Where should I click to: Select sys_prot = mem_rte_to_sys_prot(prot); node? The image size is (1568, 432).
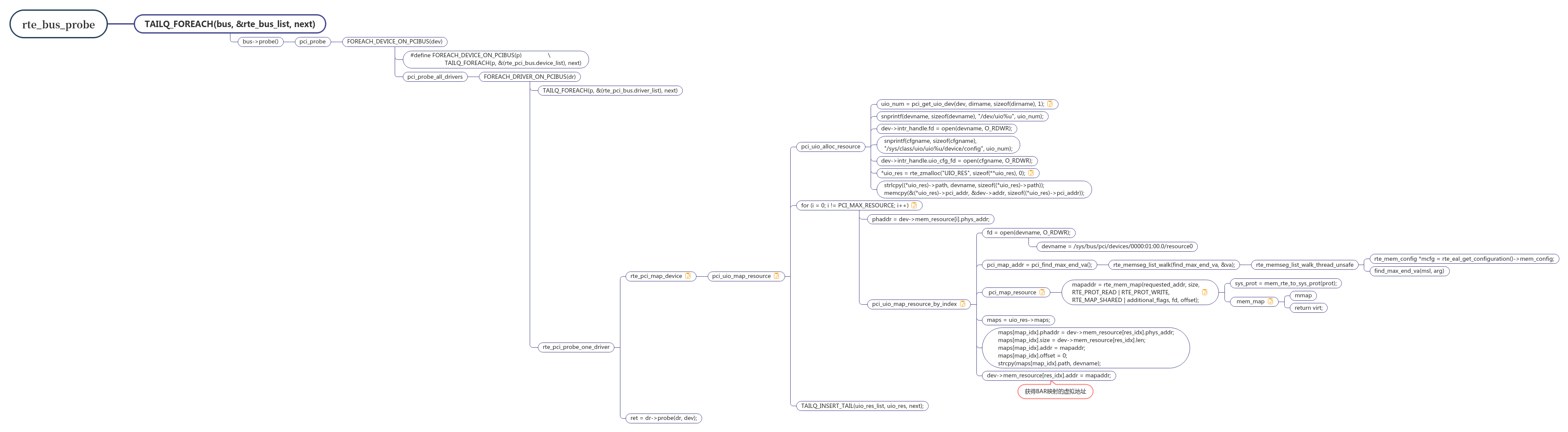(x=1286, y=283)
